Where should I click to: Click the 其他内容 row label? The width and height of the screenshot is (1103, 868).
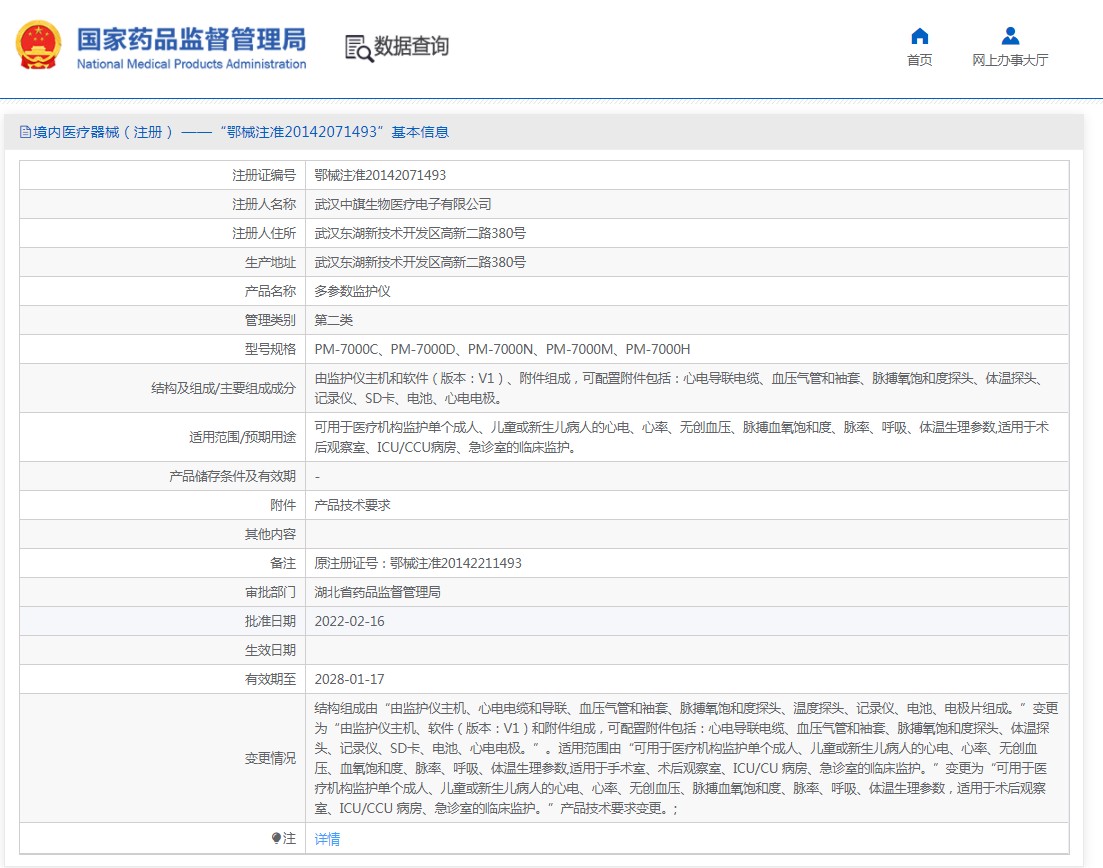click(x=270, y=534)
